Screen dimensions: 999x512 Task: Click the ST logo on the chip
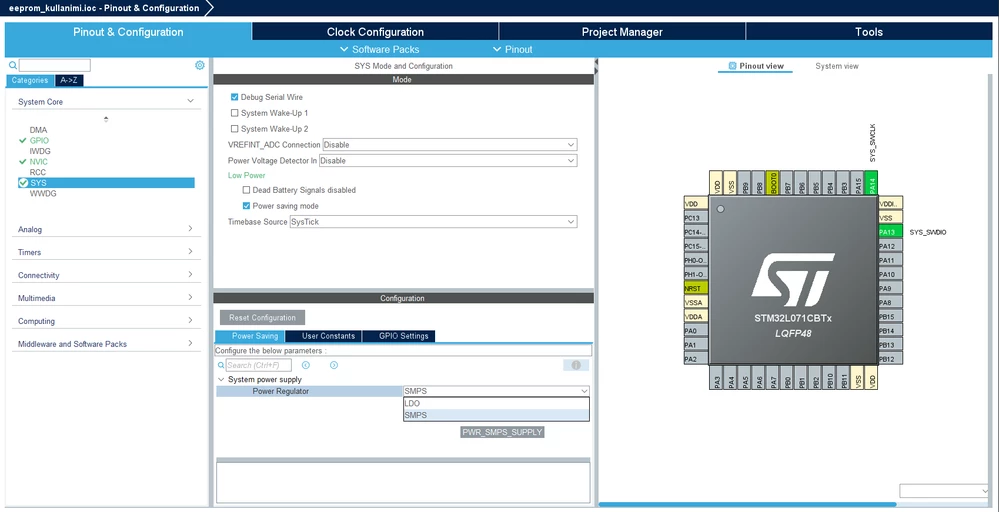click(x=792, y=279)
